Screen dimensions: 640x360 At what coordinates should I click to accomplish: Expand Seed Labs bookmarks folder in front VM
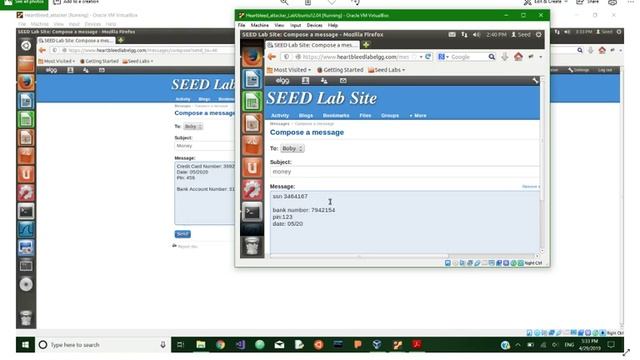coord(386,70)
